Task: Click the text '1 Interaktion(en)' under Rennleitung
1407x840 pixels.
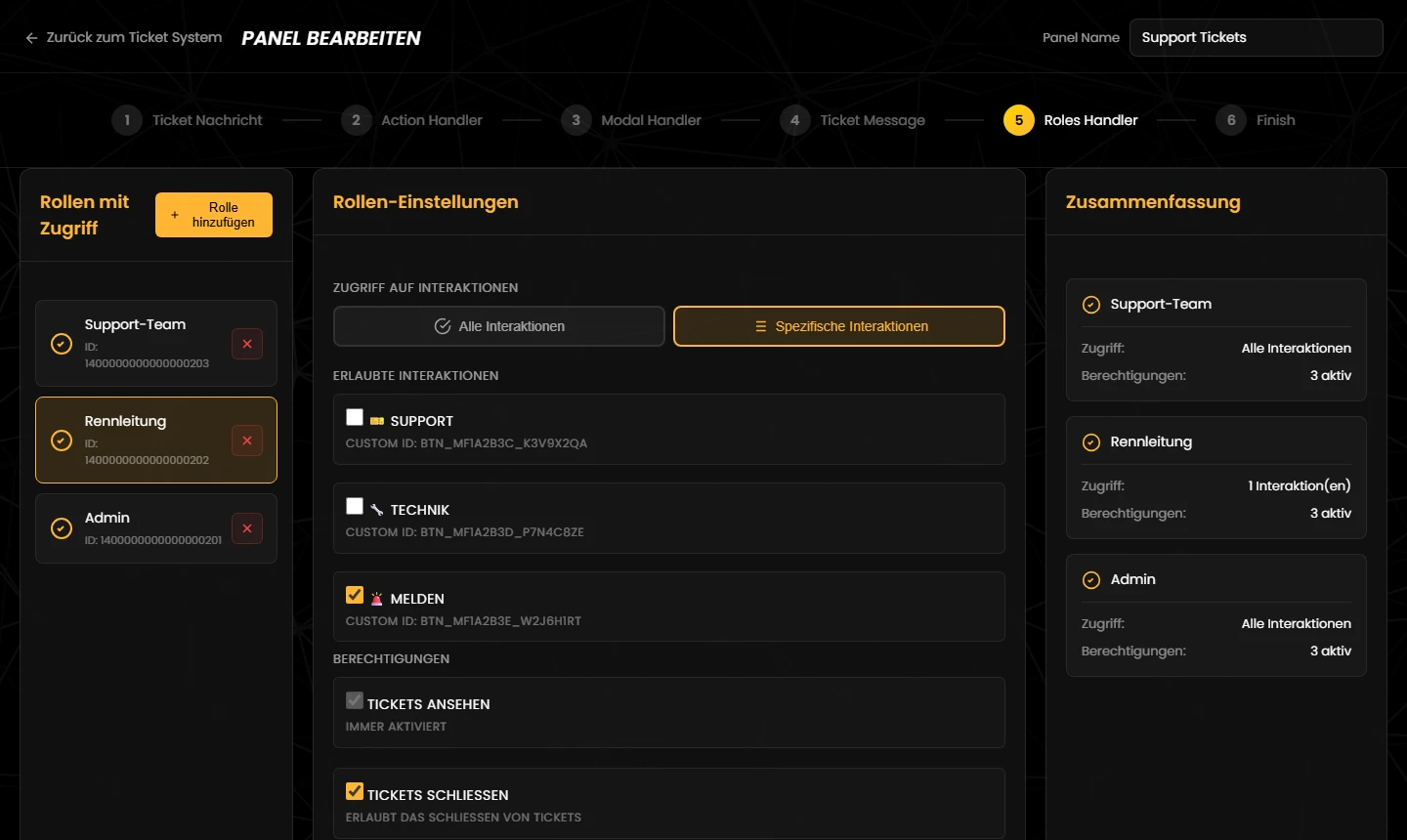Action: pyautogui.click(x=1300, y=486)
